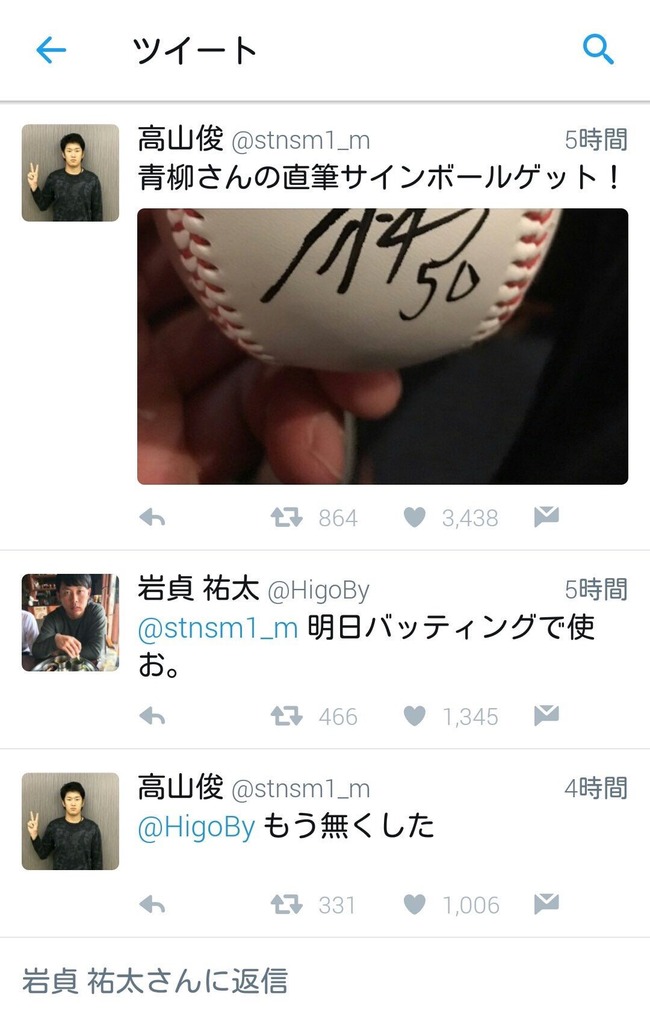Like the tweet with 3,438 likes
Image resolution: width=650 pixels, height=1011 pixels.
415,517
